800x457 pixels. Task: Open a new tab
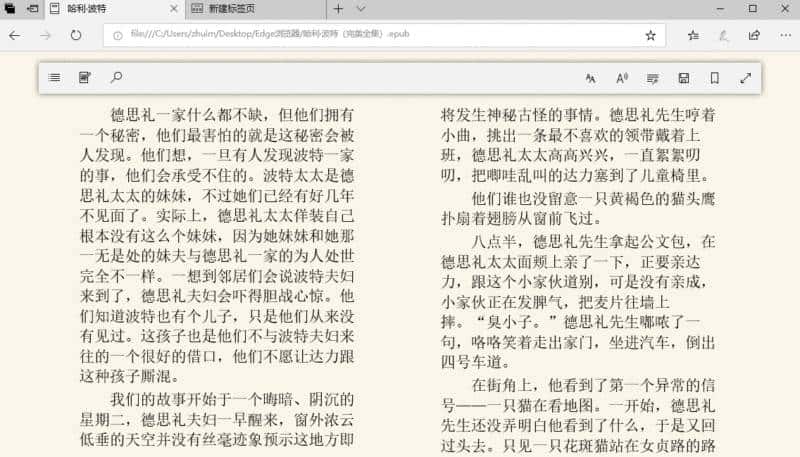tap(338, 9)
